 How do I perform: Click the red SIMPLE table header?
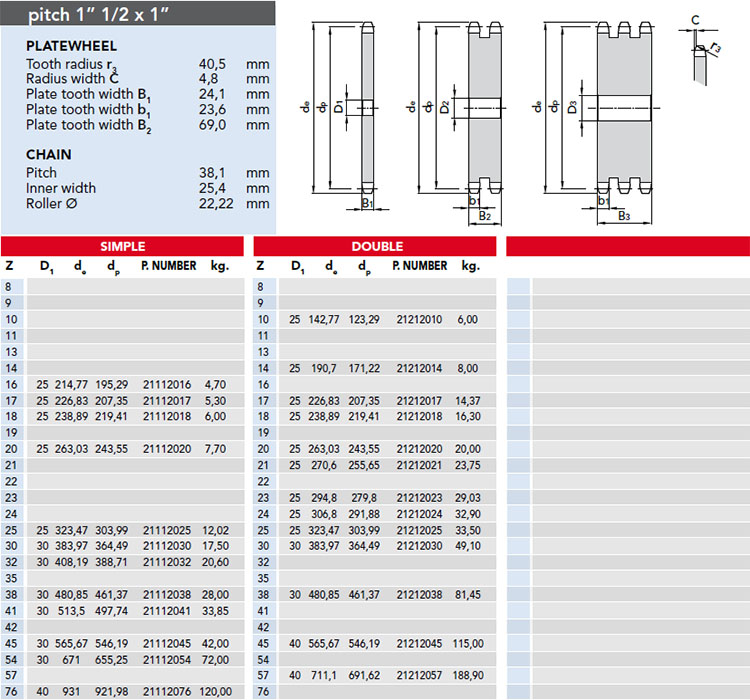tap(122, 246)
